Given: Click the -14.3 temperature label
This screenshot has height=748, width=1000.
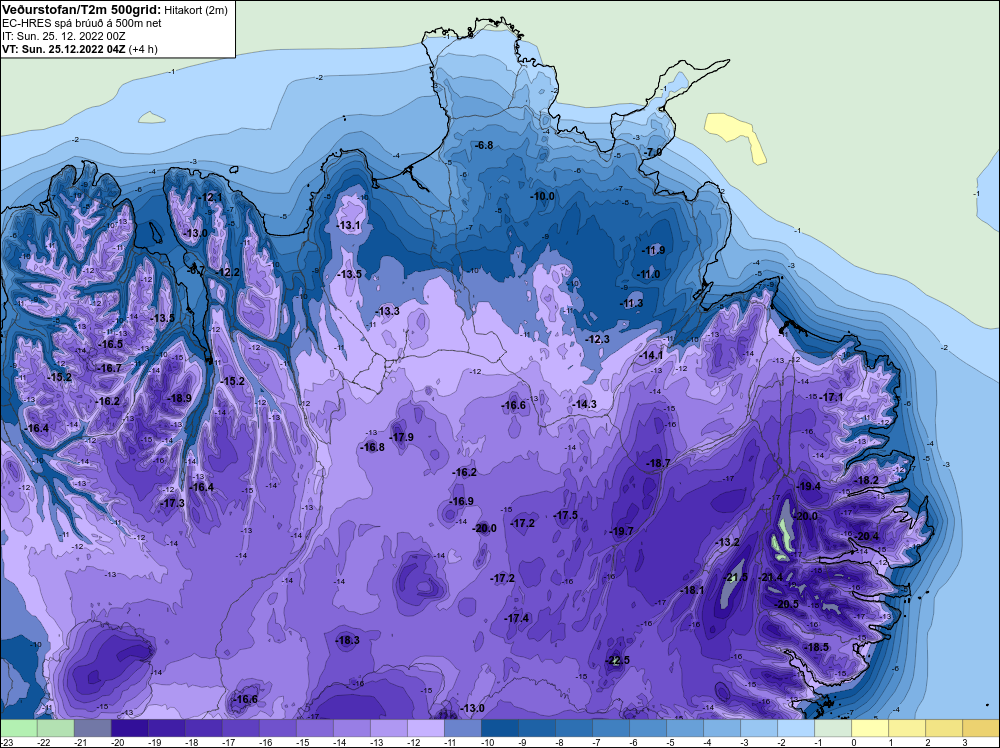Looking at the screenshot, I should (584, 404).
